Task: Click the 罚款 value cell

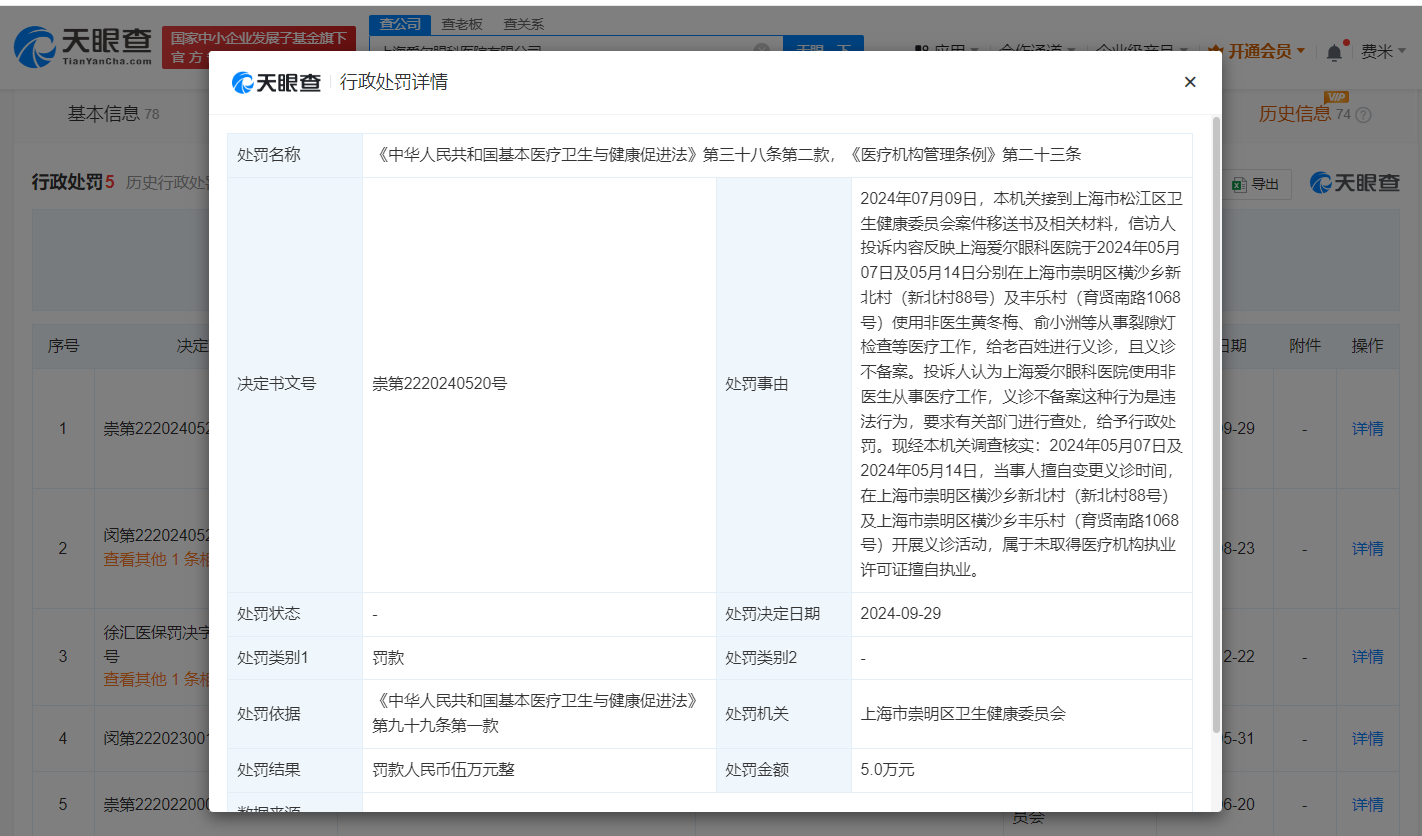Action: point(539,658)
